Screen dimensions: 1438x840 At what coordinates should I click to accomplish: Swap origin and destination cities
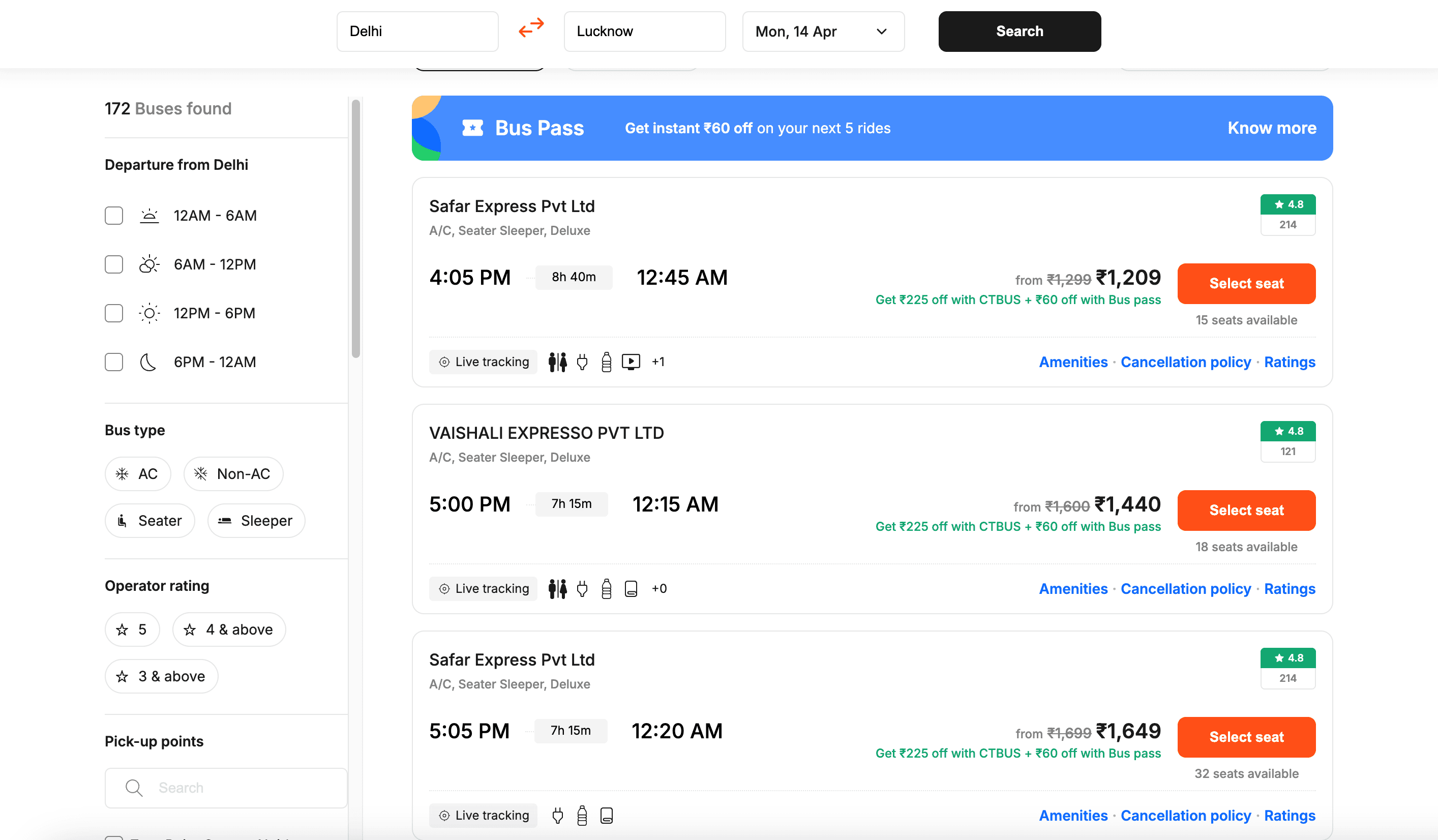point(531,28)
